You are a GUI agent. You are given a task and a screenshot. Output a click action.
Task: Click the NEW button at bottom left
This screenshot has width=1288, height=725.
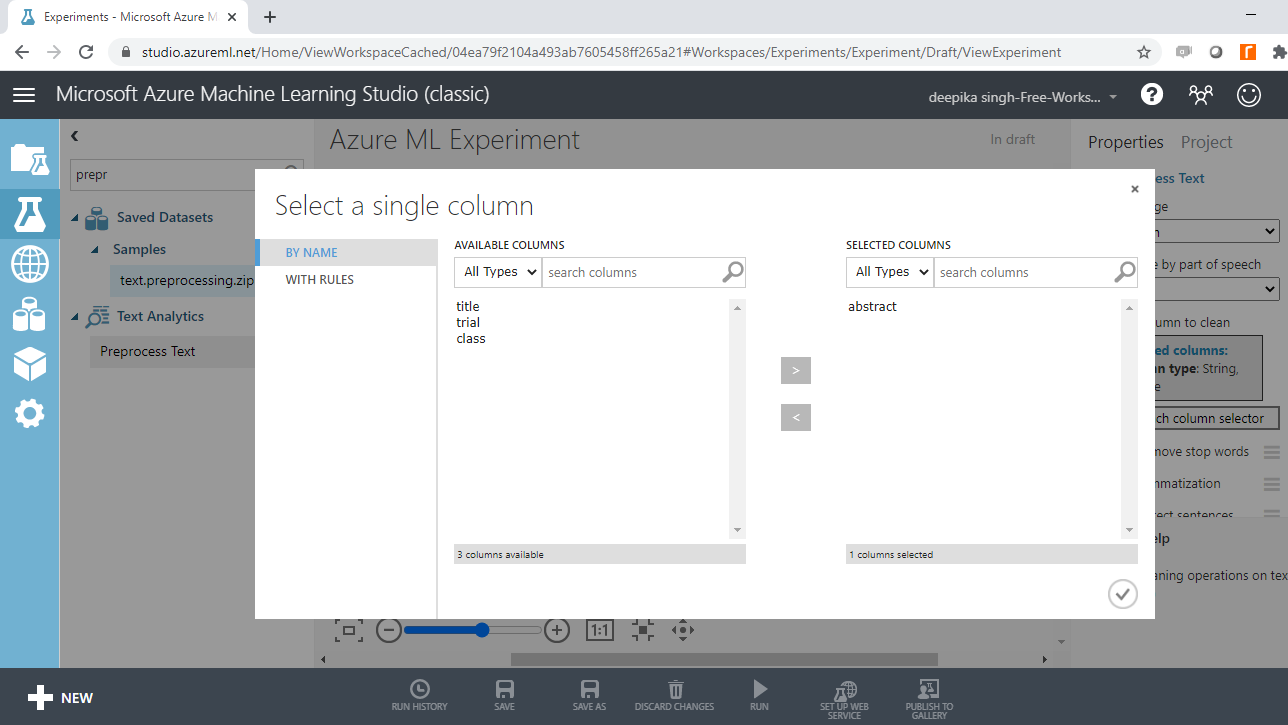click(x=60, y=698)
